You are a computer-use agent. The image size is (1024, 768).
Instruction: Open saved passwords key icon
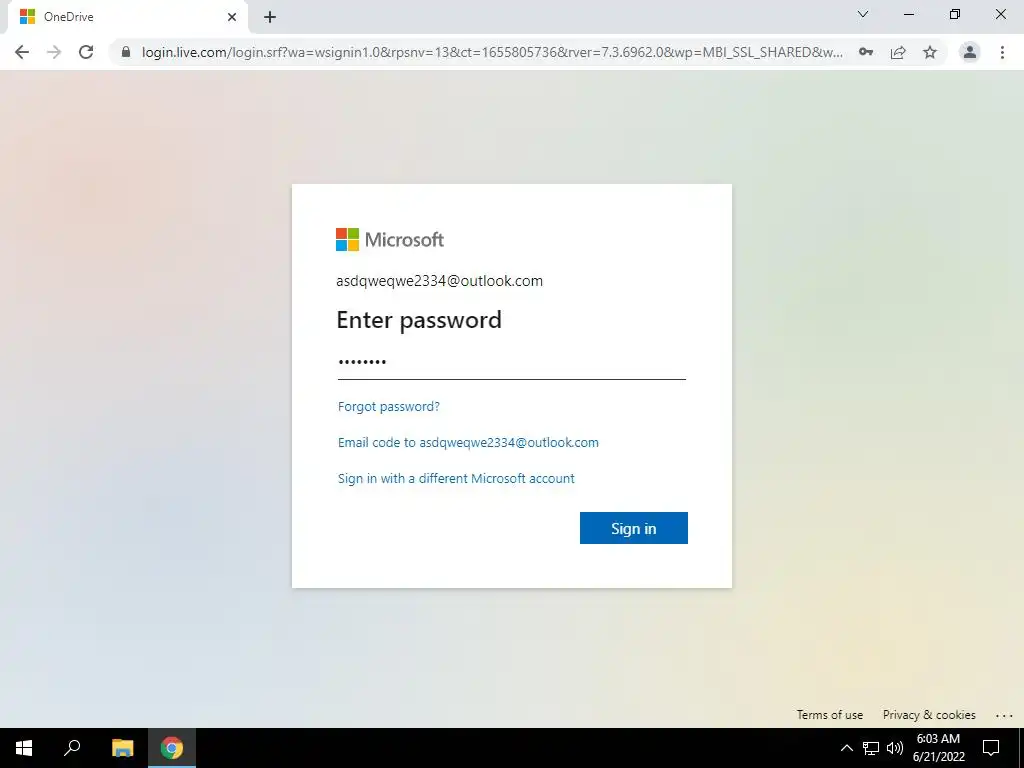(x=866, y=52)
